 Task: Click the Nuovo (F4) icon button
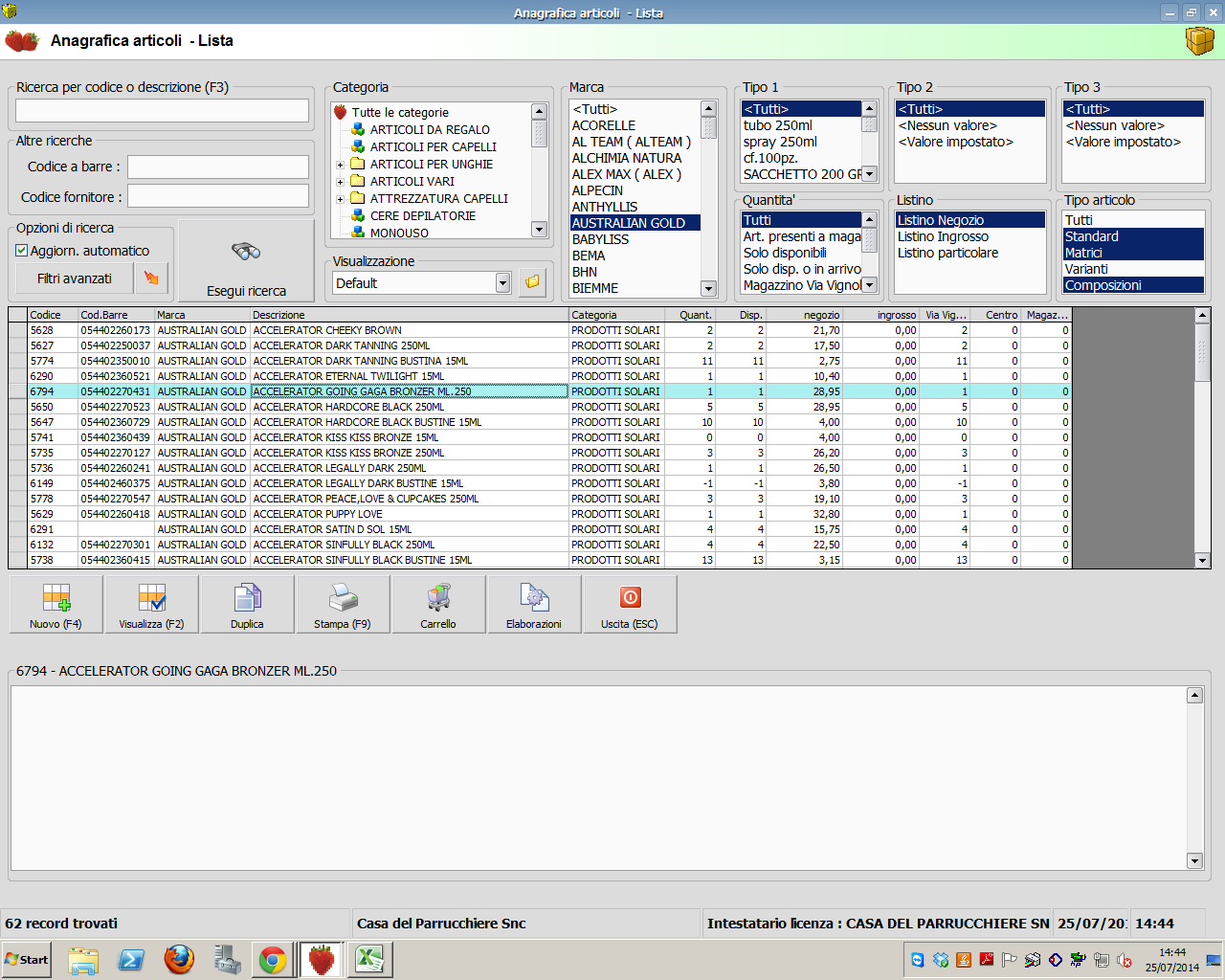tap(56, 604)
